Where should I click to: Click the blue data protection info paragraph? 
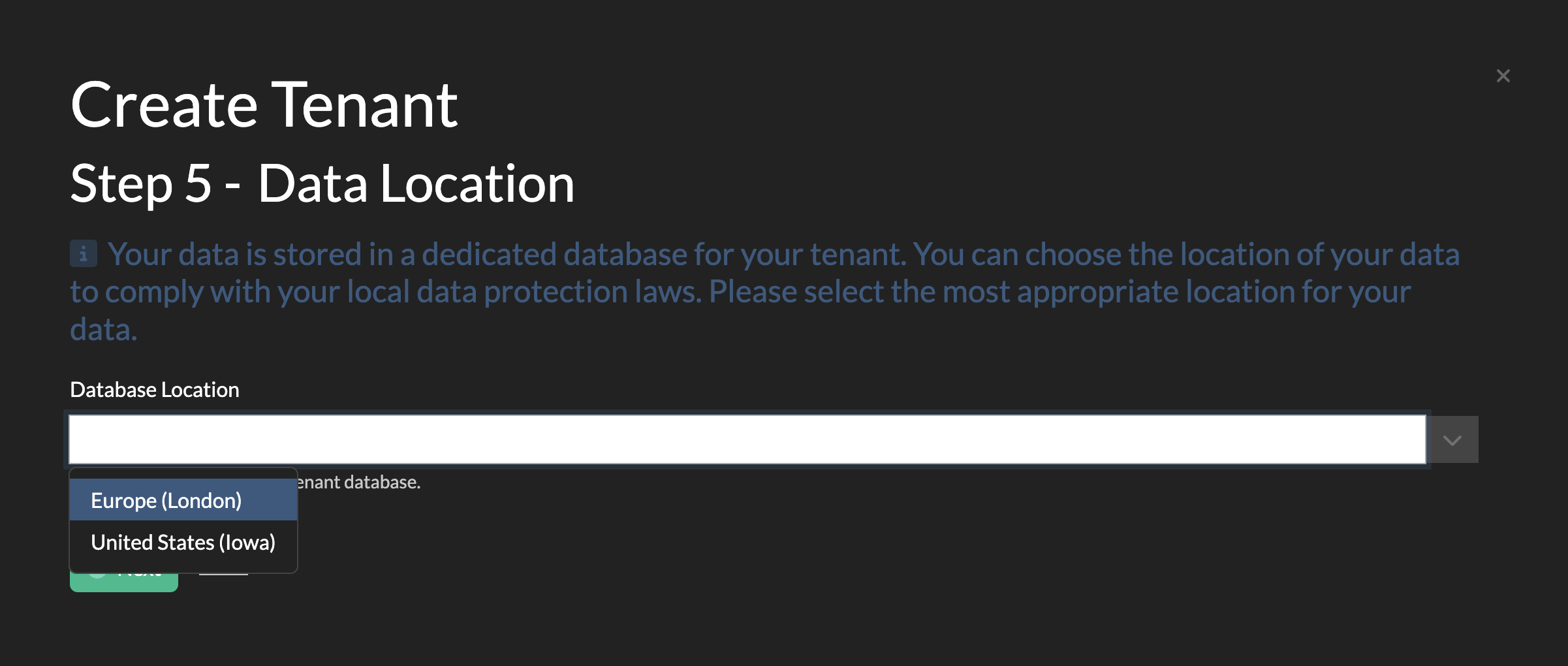coord(764,291)
